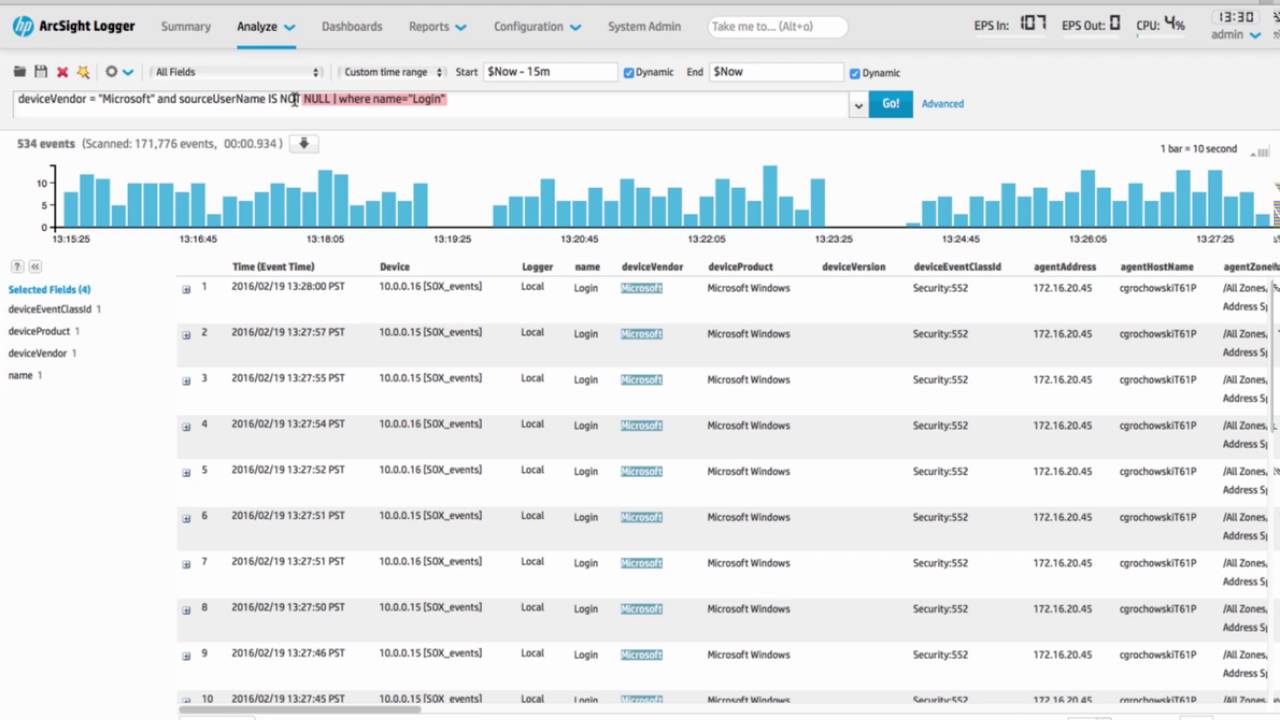The height and width of the screenshot is (720, 1280).
Task: Expand event row 7
Action: [x=186, y=565]
